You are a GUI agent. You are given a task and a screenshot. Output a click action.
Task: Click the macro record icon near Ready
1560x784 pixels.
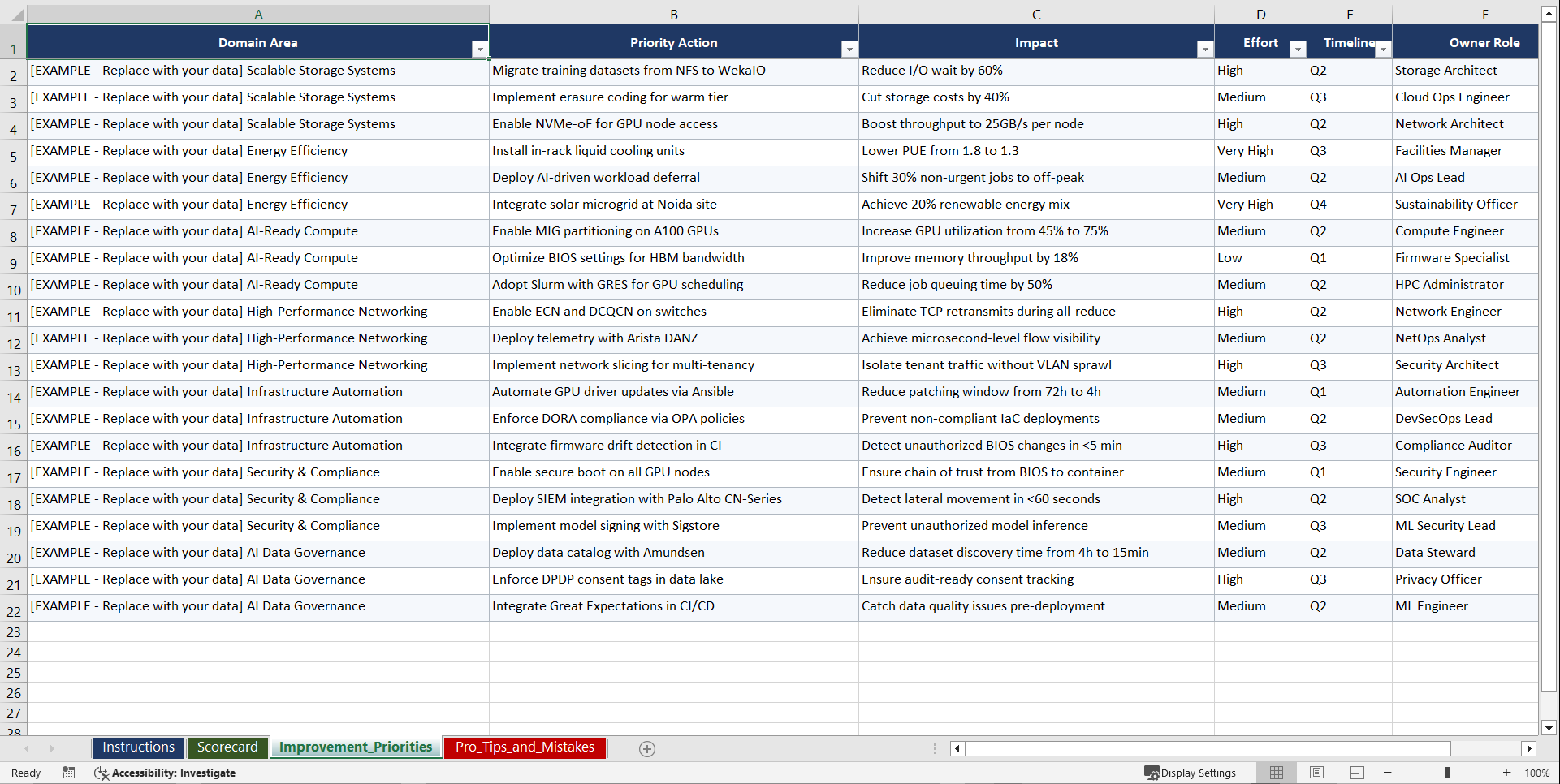pyautogui.click(x=69, y=773)
